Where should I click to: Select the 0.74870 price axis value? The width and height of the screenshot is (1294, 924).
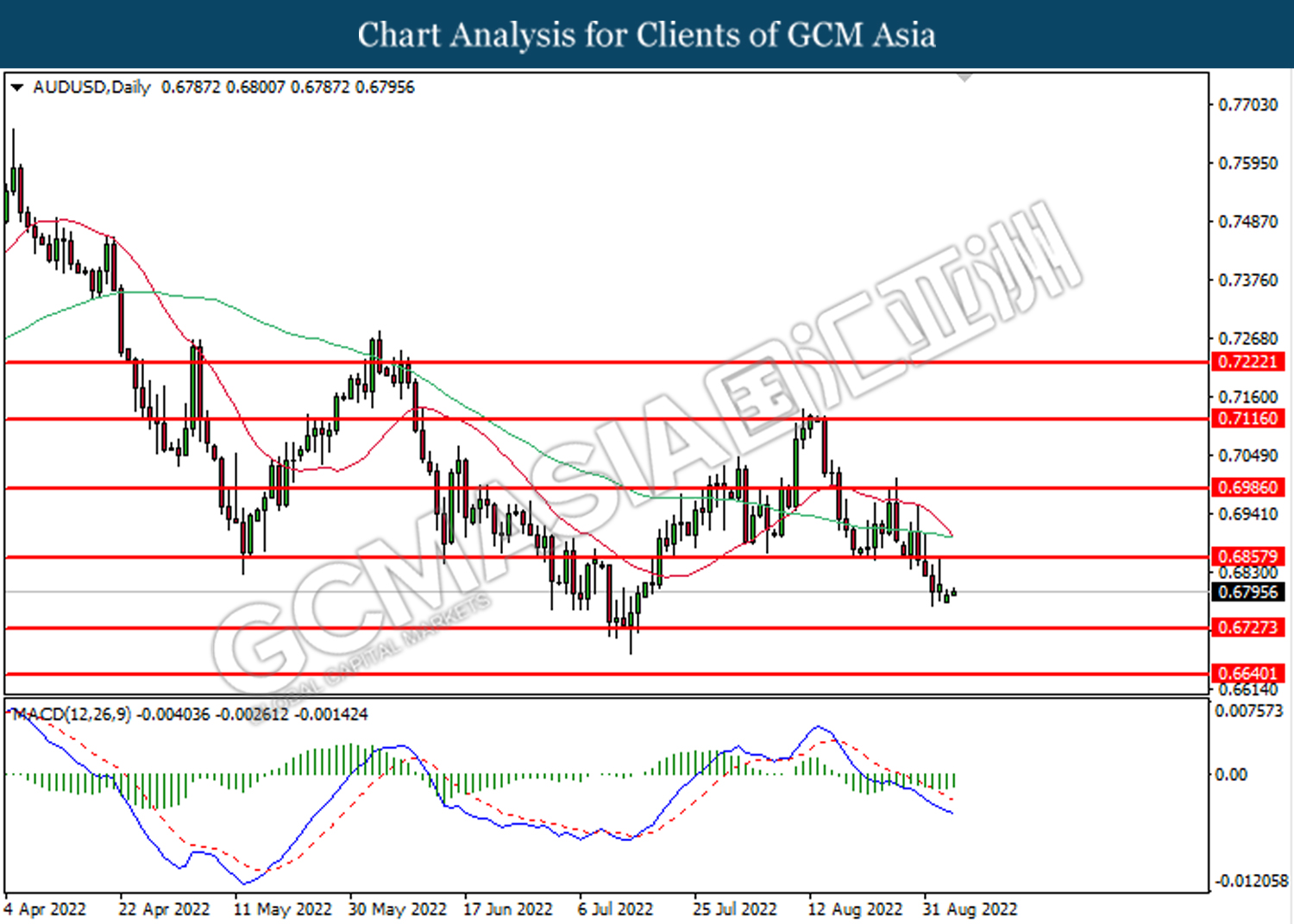click(1247, 222)
